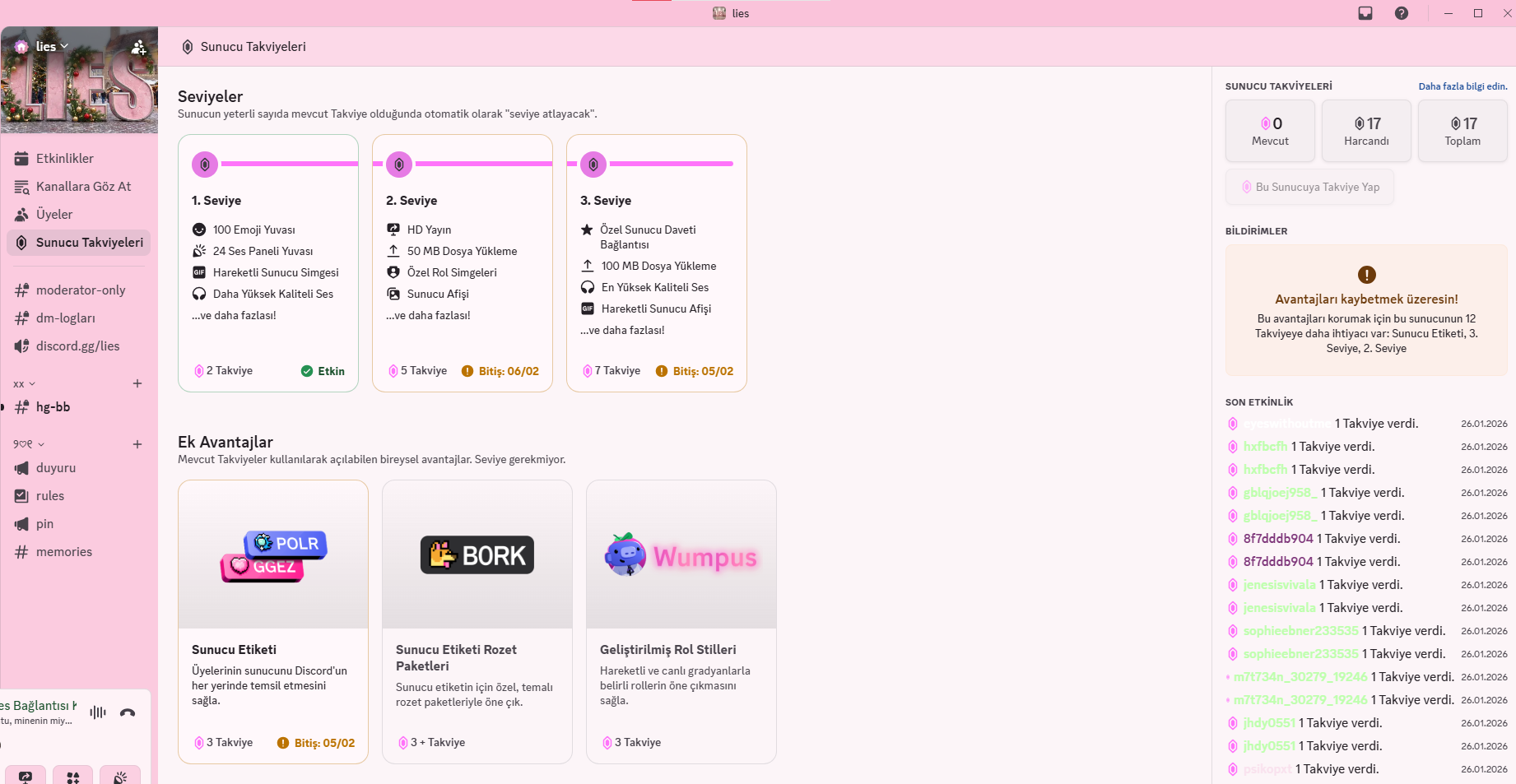Viewport: 1516px width, 784px height.
Task: Click the Özel Sunucu Daveti Bağlantısı perk
Action: point(639,237)
